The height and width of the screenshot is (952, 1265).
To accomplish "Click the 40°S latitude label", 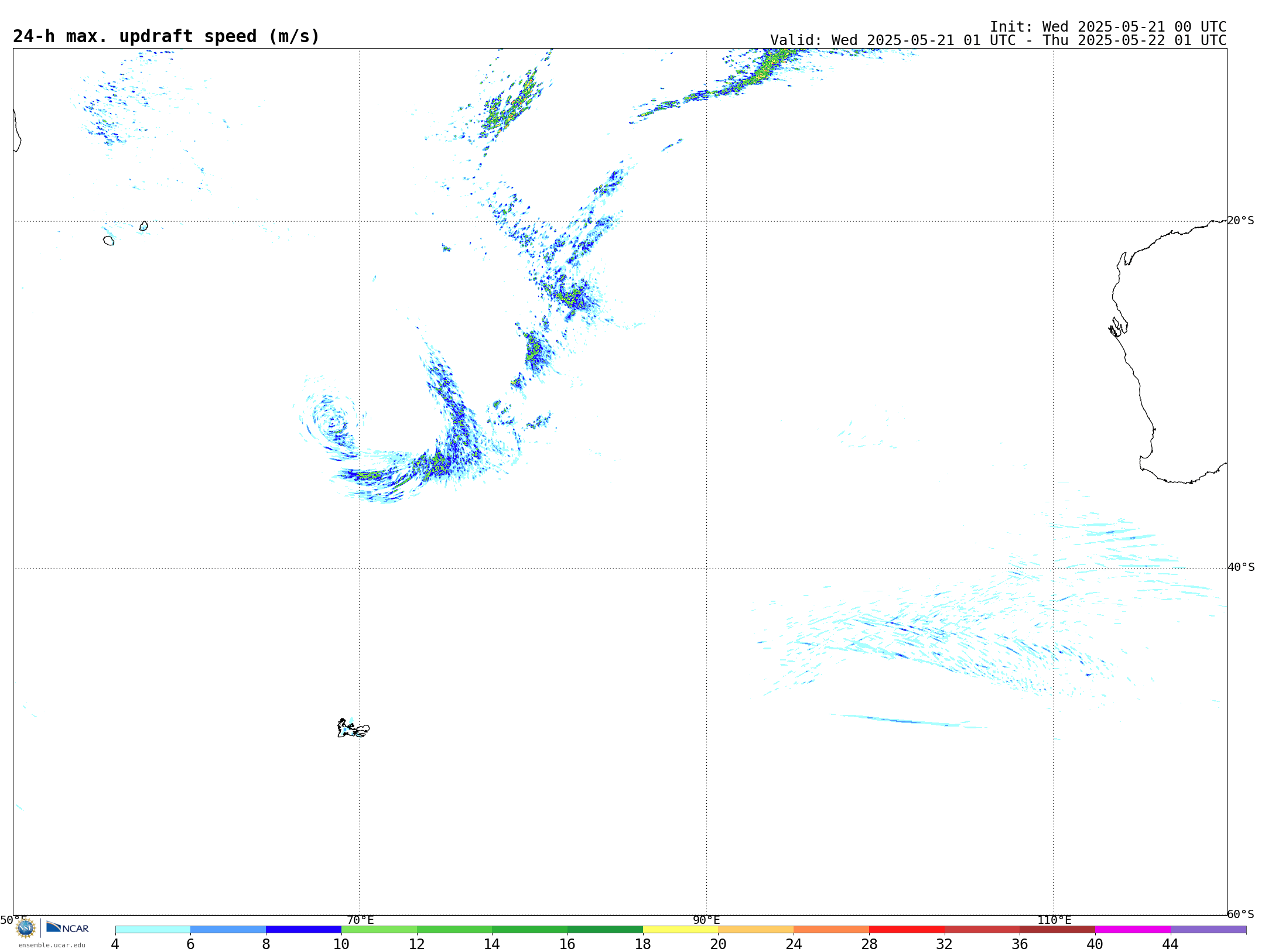I will (1241, 567).
